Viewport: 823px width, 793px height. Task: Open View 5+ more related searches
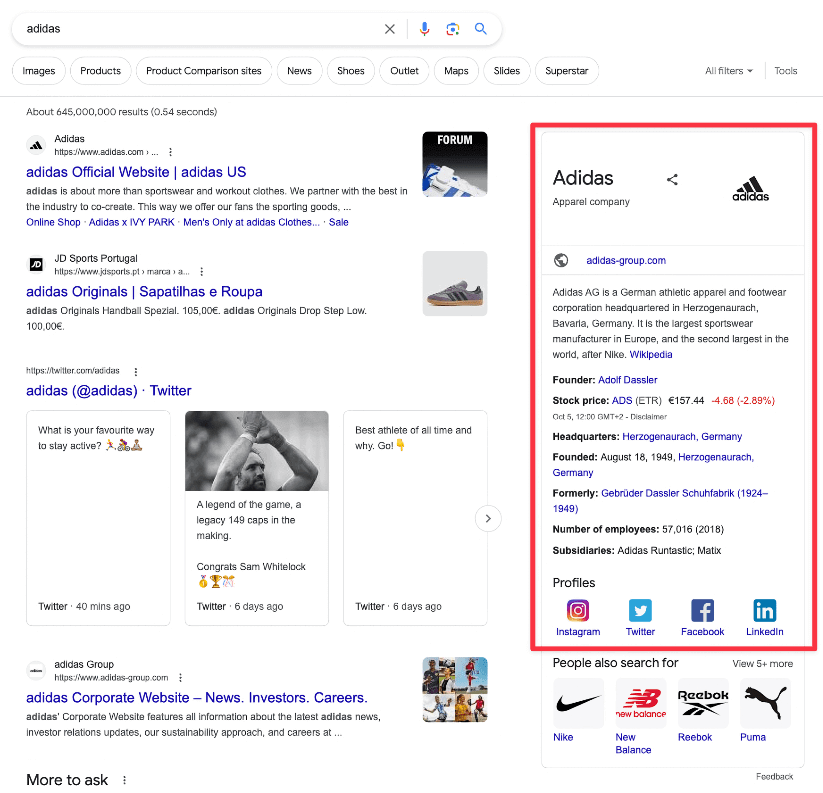[x=762, y=663]
